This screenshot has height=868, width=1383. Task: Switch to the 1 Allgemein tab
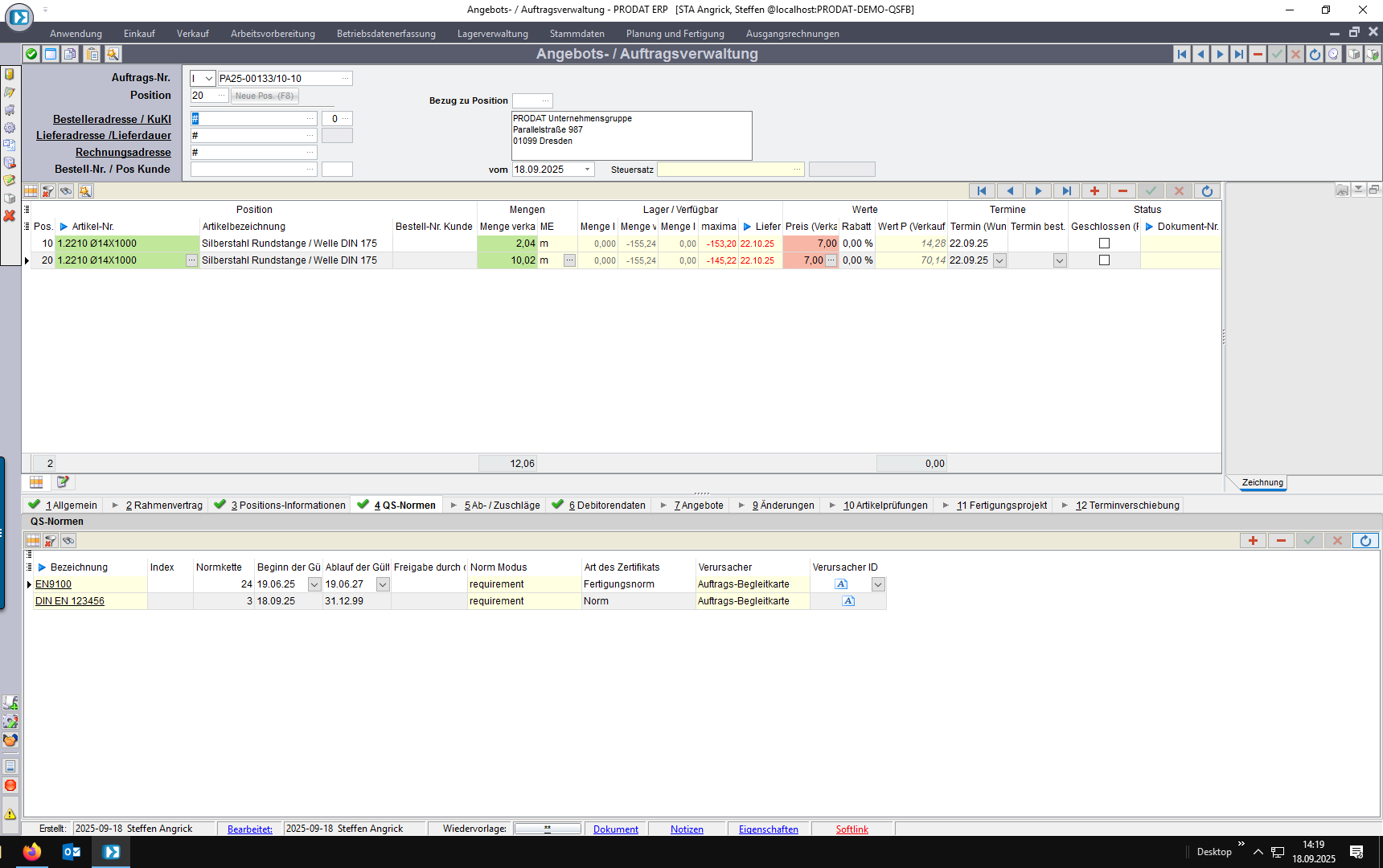[x=71, y=506]
